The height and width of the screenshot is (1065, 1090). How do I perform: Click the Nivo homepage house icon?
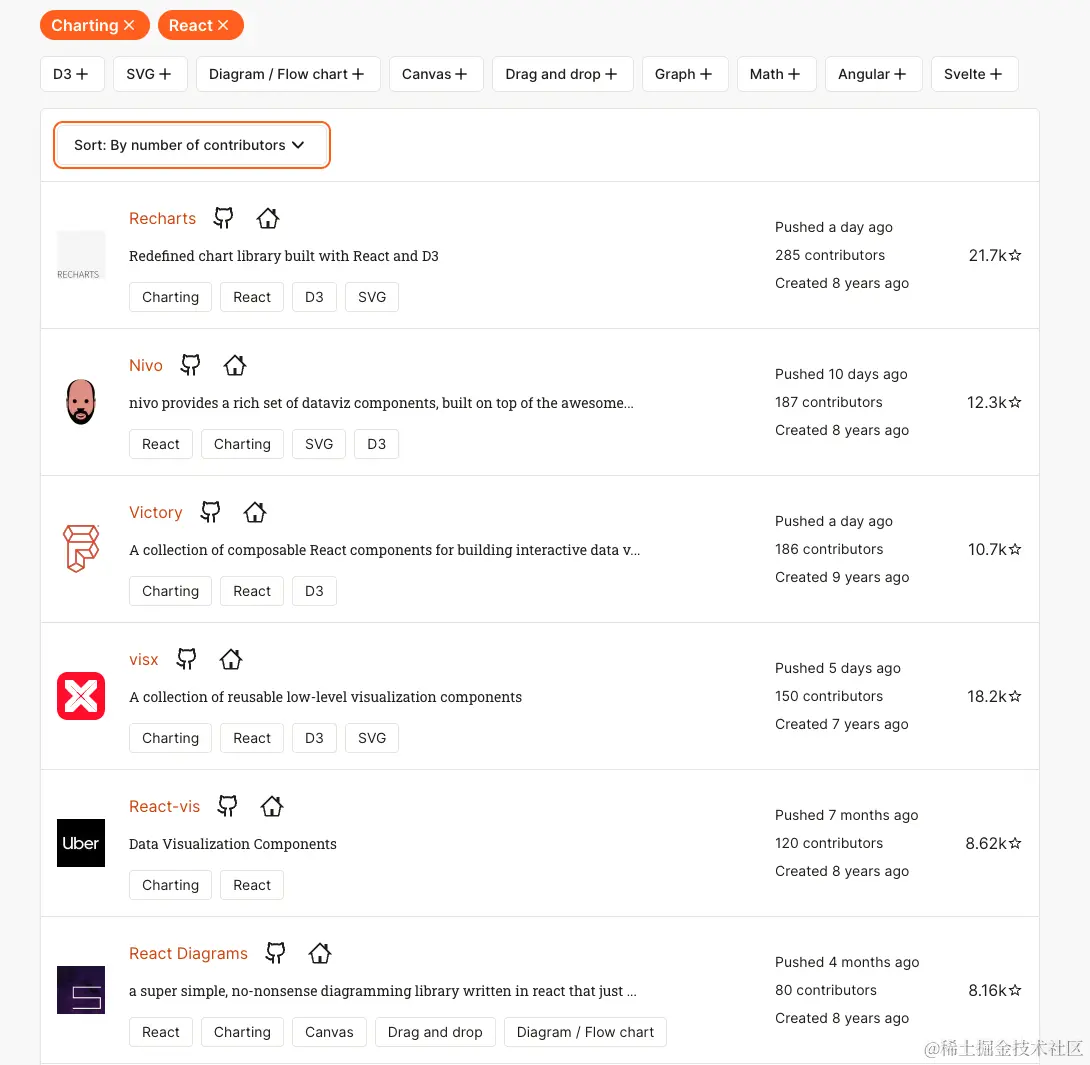[x=234, y=365]
